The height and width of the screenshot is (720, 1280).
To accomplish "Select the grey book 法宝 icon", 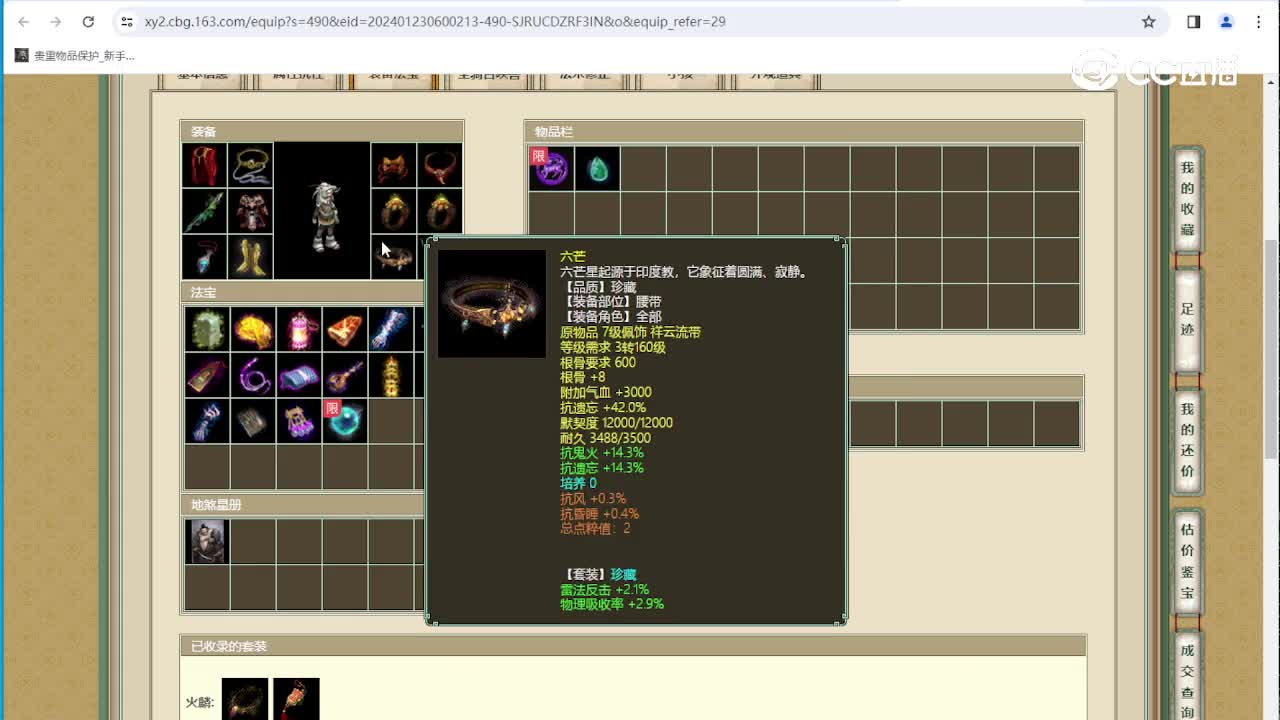I will coord(253,421).
